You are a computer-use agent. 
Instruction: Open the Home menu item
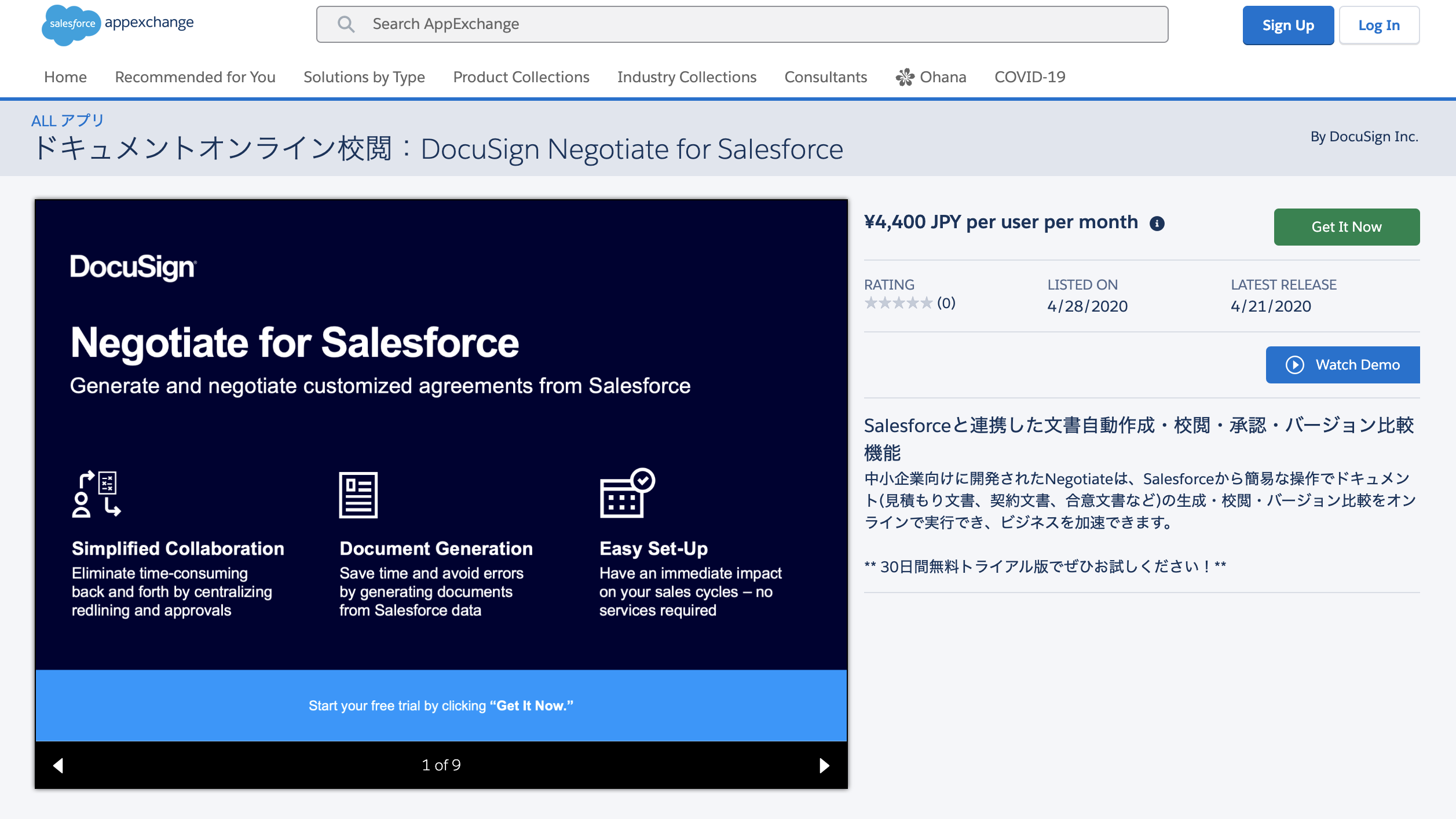[x=65, y=76]
